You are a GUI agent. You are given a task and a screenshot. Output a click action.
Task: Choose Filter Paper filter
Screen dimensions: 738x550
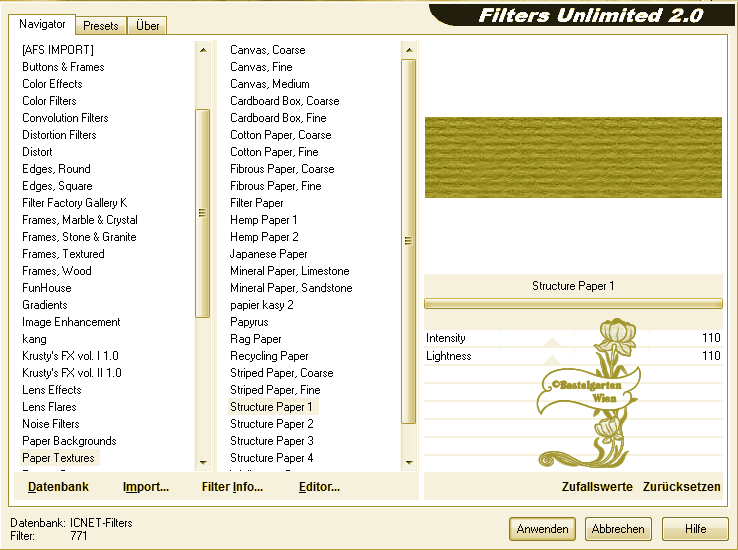pos(257,203)
